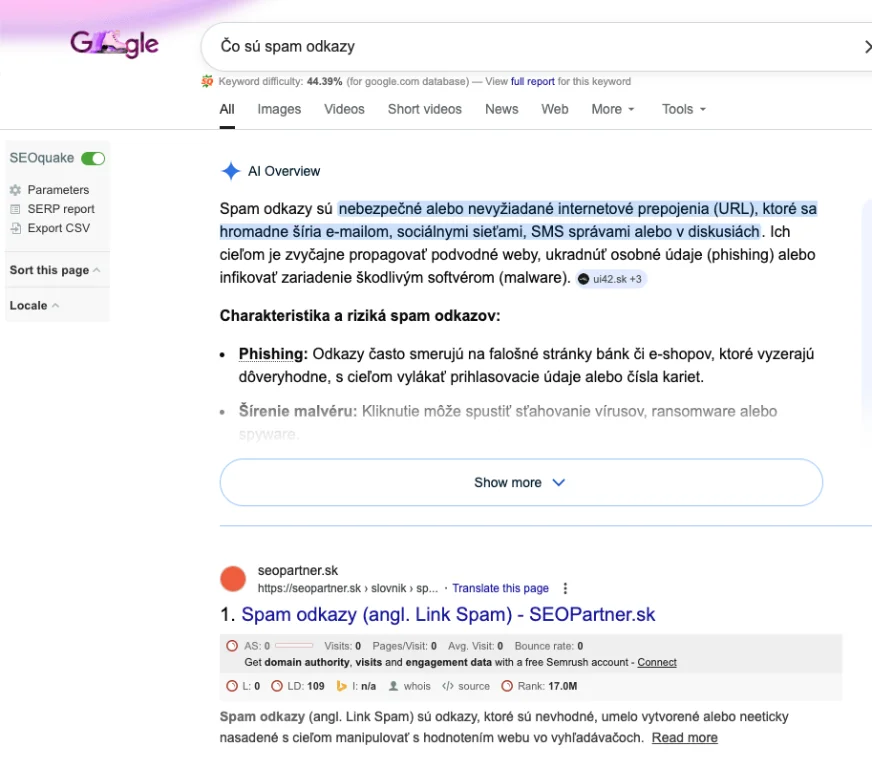Image resolution: width=872 pixels, height=768 pixels.
Task: Click the Export CSV file icon
Action: tap(15, 228)
